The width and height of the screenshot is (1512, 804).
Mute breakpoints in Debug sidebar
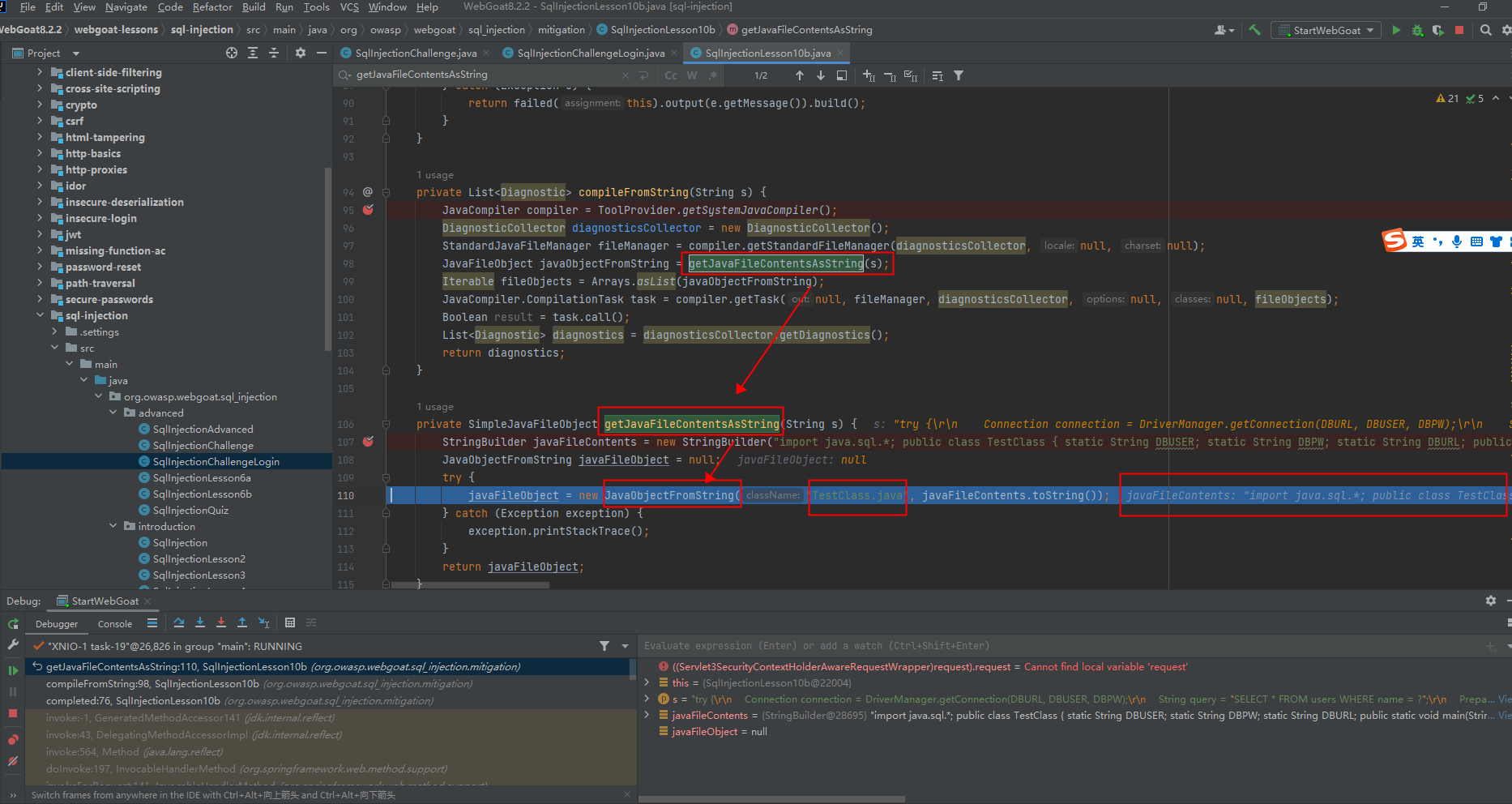(13, 761)
